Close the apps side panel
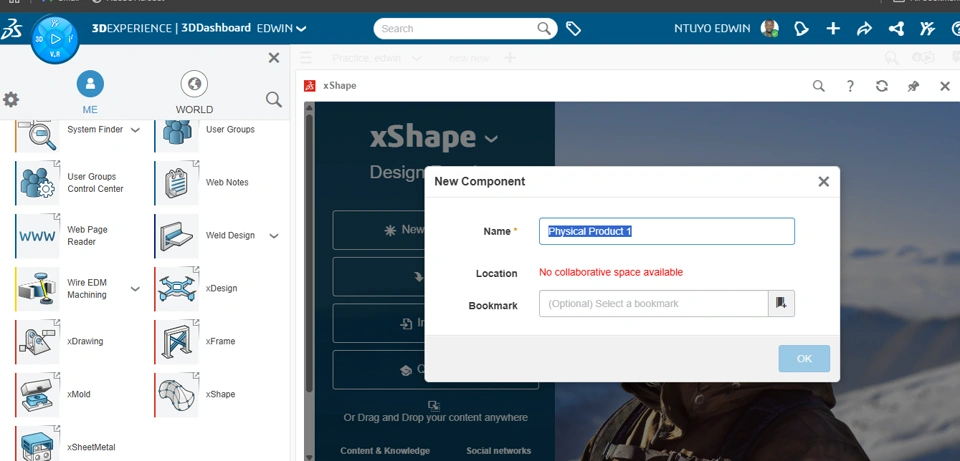This screenshot has height=461, width=960. (274, 58)
